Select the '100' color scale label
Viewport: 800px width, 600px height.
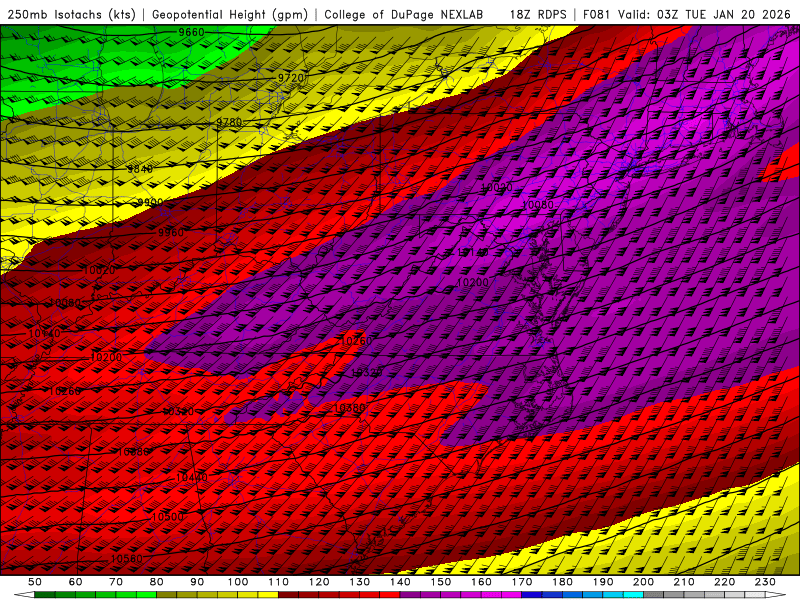pos(238,582)
